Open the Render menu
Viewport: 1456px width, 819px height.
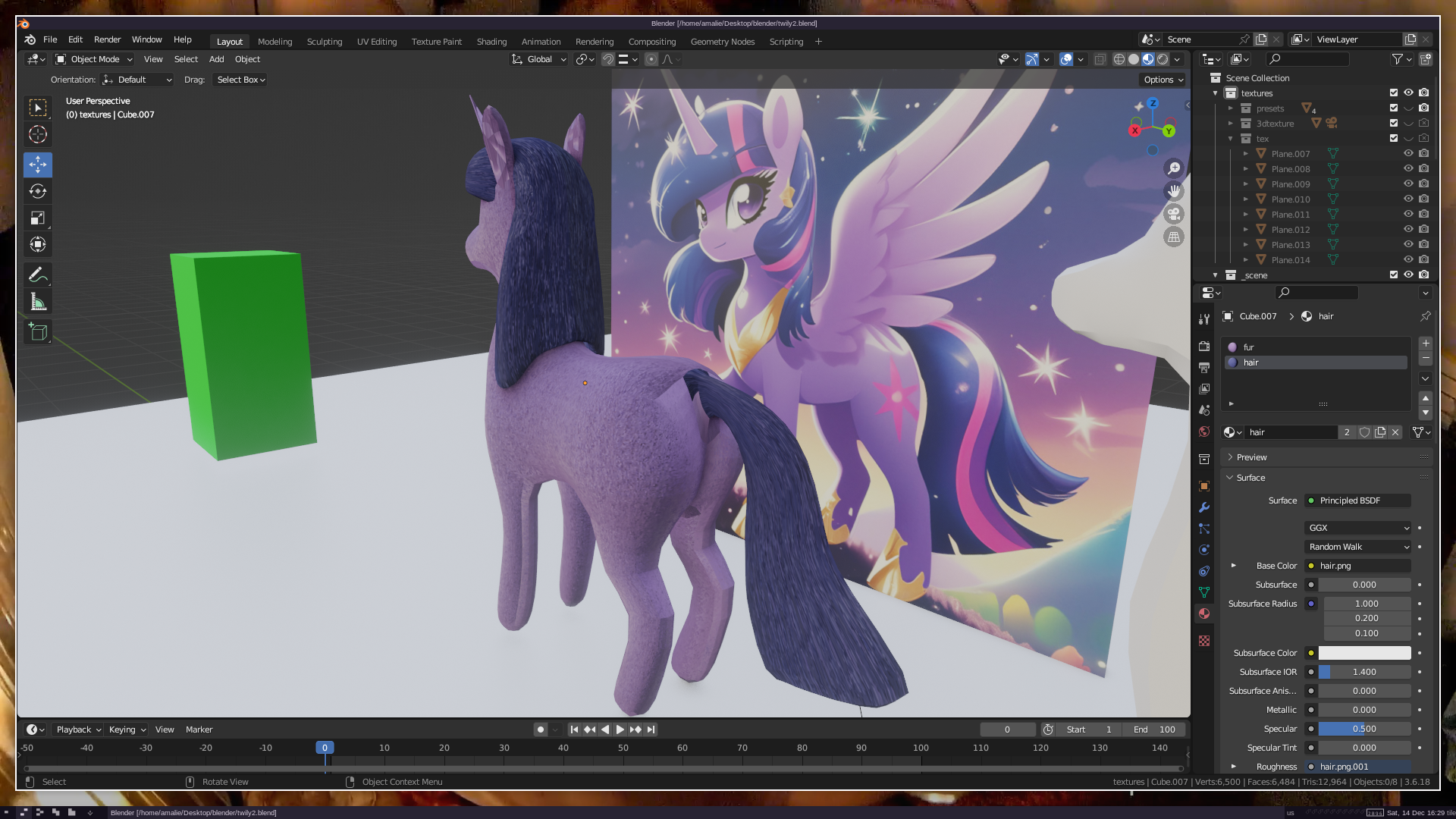[107, 39]
